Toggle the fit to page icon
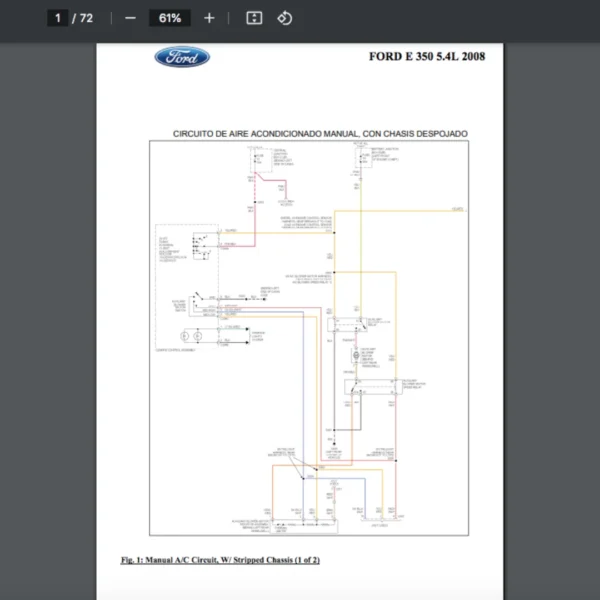 254,18
